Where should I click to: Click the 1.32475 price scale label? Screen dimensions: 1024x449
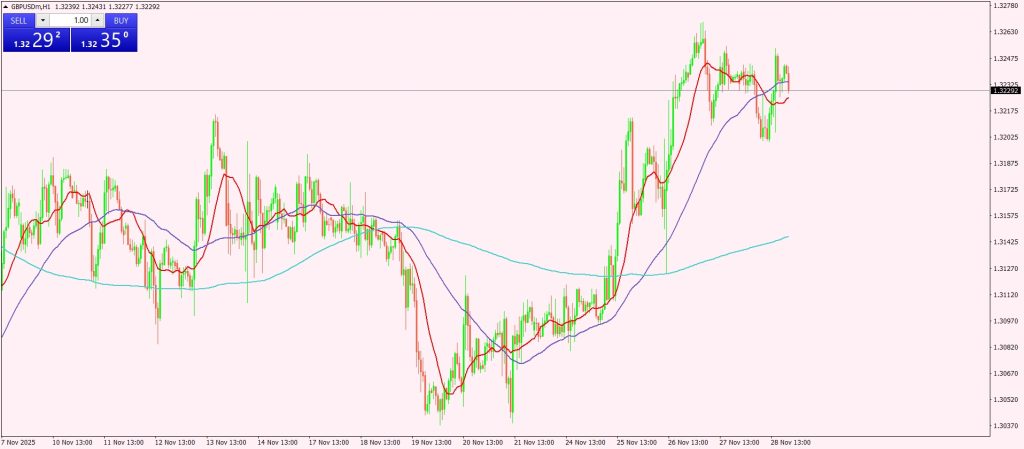click(1004, 58)
